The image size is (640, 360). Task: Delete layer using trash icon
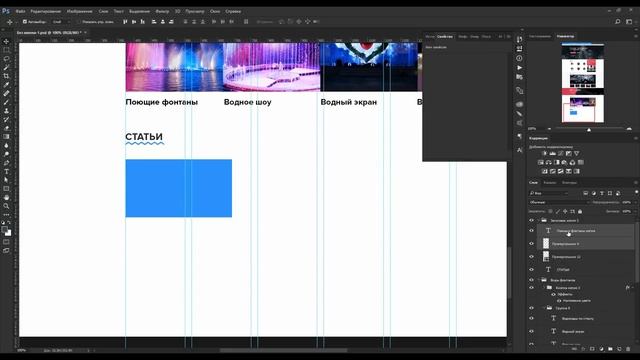628,349
